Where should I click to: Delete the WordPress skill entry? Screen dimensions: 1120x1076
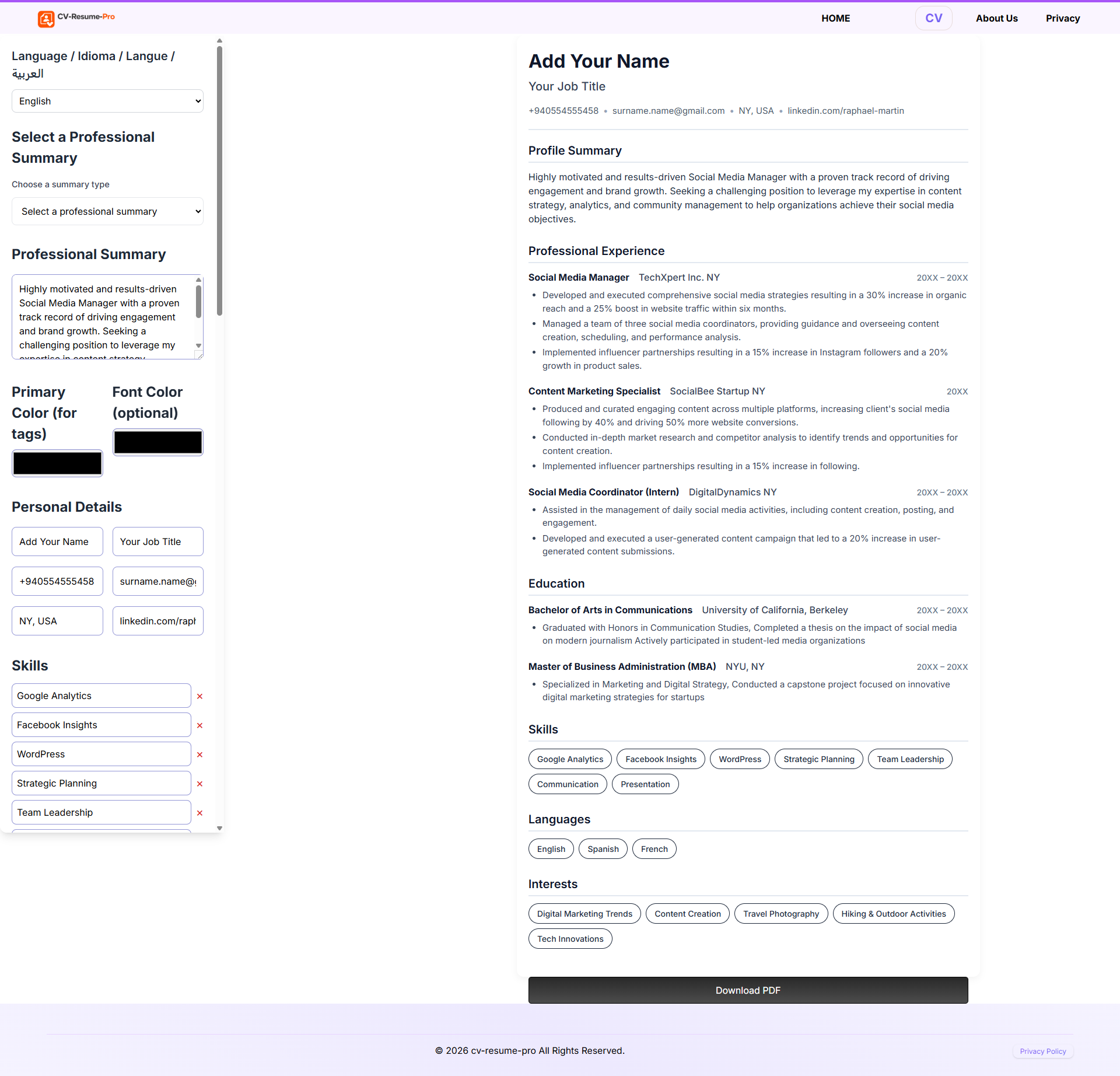pos(199,754)
